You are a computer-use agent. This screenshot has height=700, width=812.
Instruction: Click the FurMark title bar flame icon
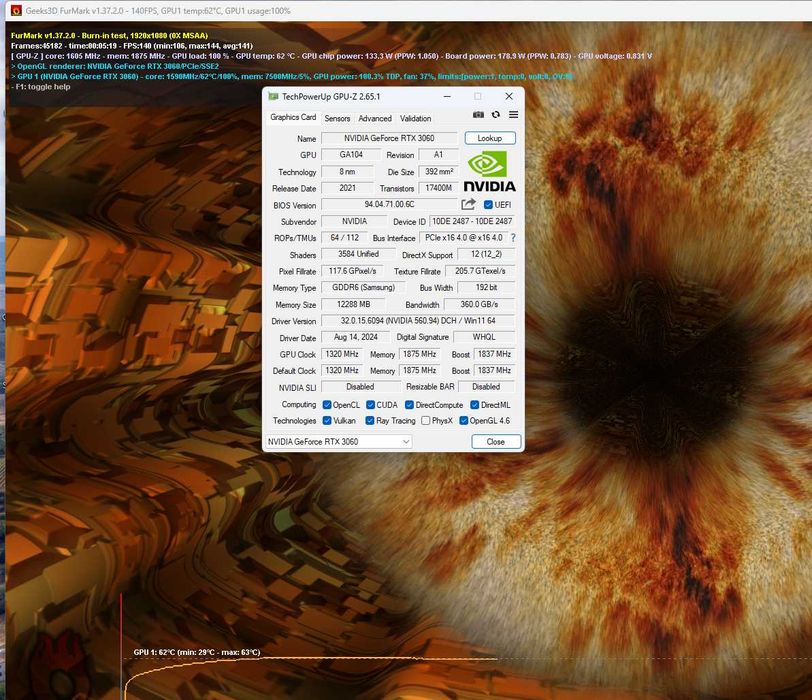(16, 10)
